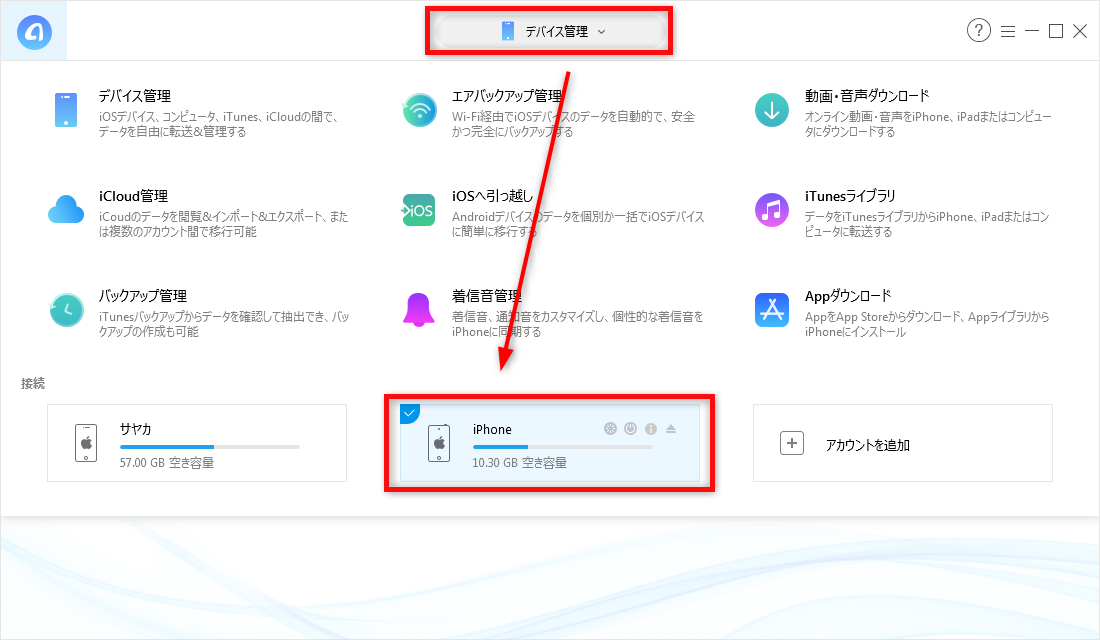Viewport: 1100px width, 640px height.
Task: Click the iOSへ引っ越し green icon
Action: pyautogui.click(x=419, y=211)
